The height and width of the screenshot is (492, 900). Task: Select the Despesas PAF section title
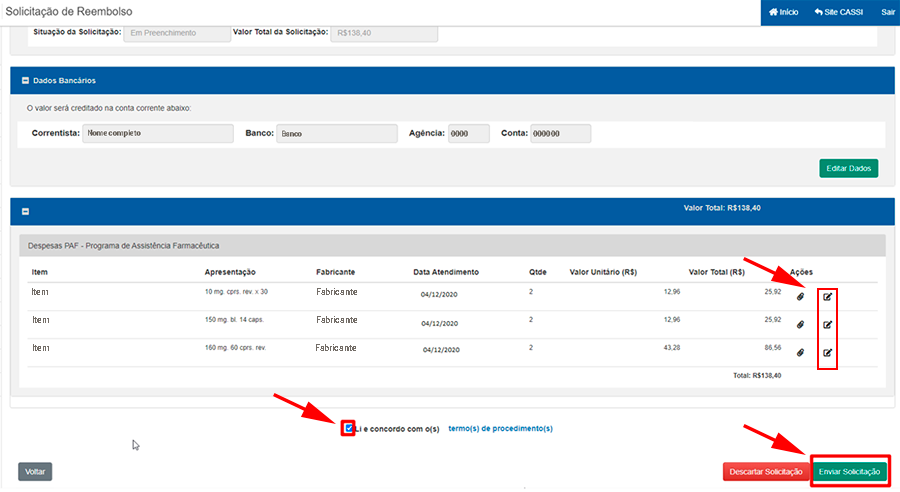click(x=123, y=246)
